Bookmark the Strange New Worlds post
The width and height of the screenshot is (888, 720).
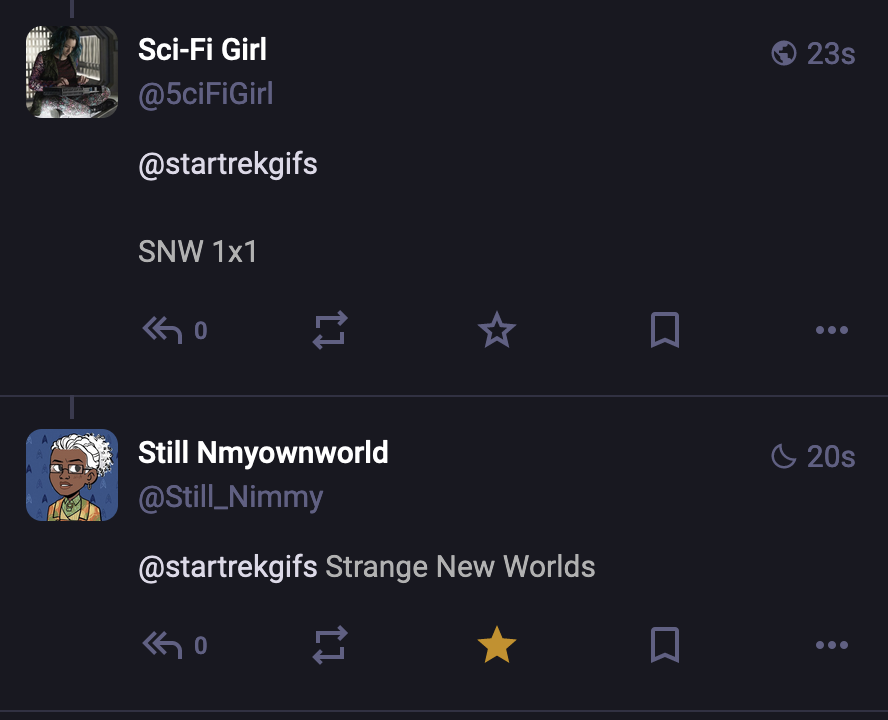664,645
